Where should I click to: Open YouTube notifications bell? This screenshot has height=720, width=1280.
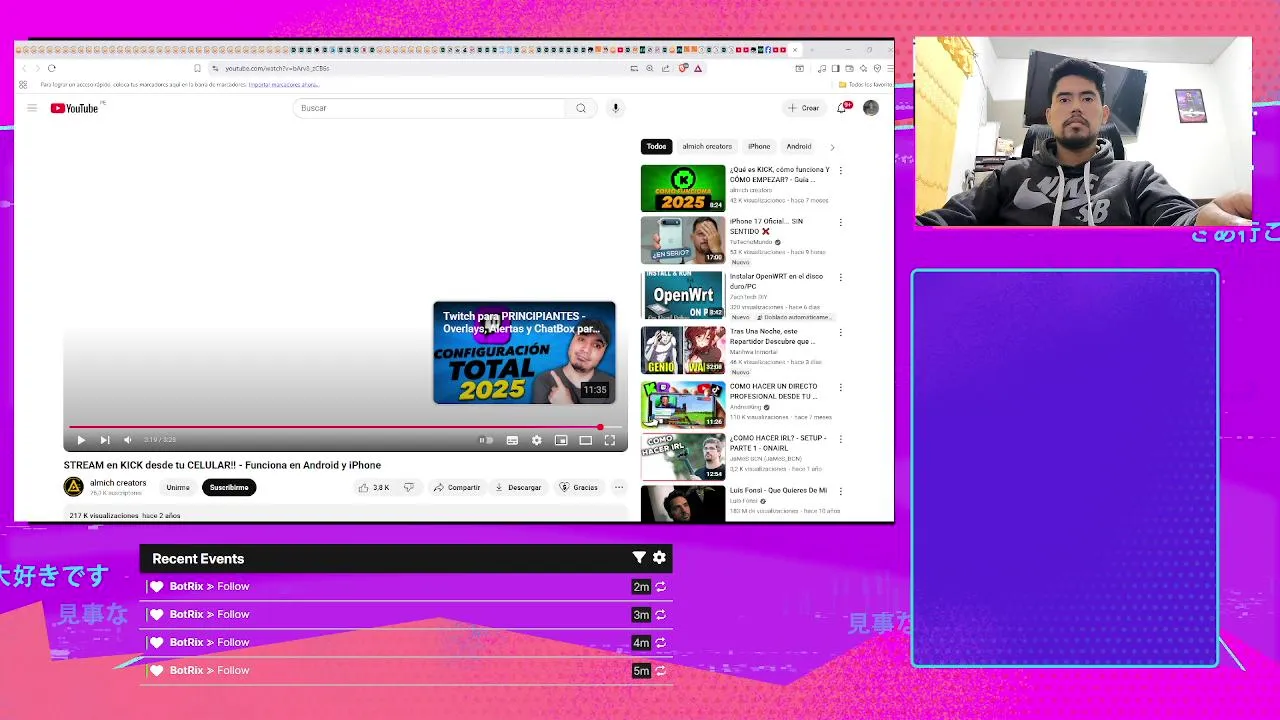click(842, 108)
